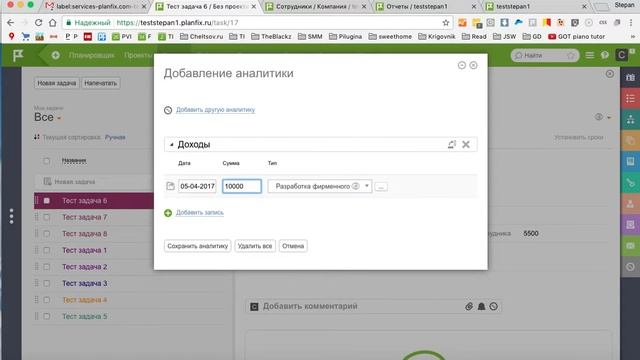This screenshot has width=640, height=360.
Task: Open calendar icon next to date field
Action: tap(170, 186)
